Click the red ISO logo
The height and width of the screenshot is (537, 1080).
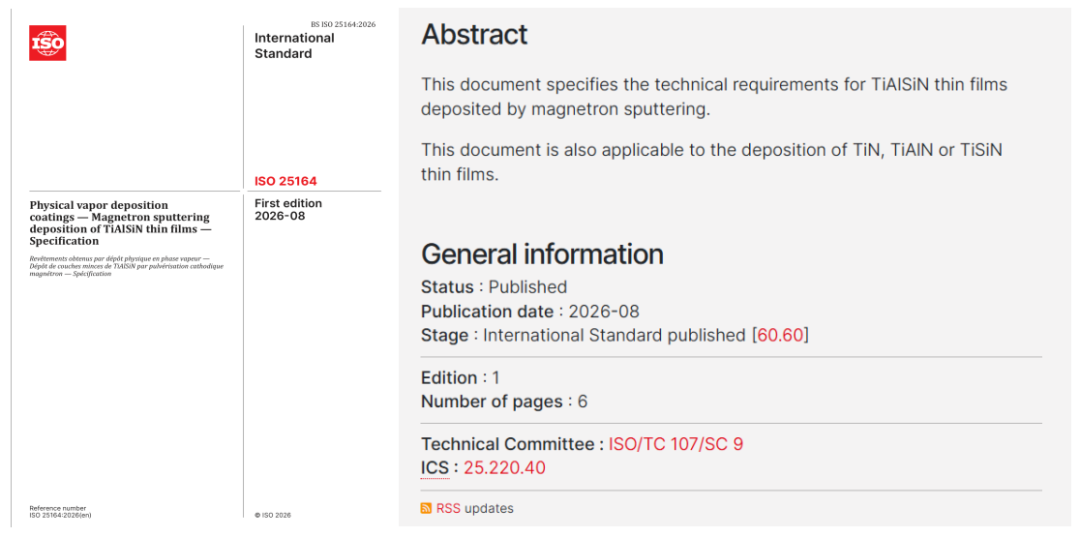point(48,43)
